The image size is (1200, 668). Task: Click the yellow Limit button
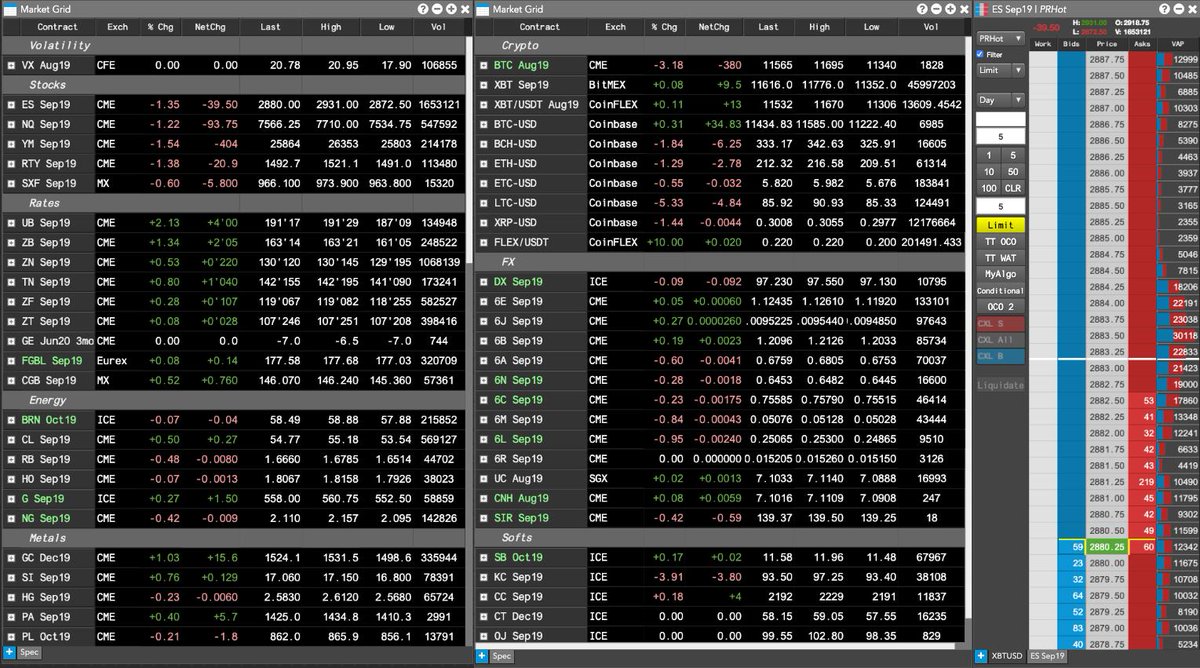pos(1000,225)
